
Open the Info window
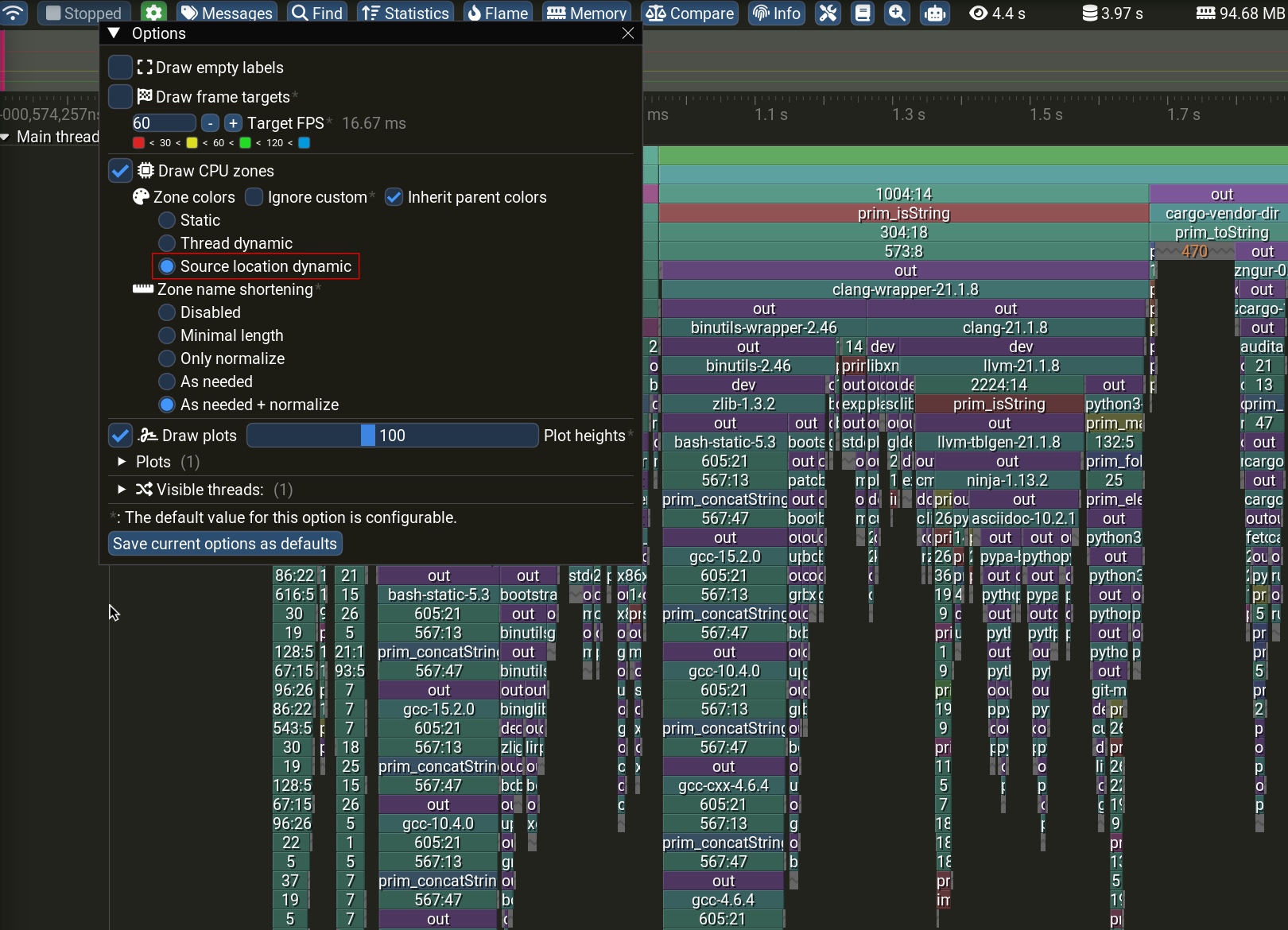pos(776,13)
